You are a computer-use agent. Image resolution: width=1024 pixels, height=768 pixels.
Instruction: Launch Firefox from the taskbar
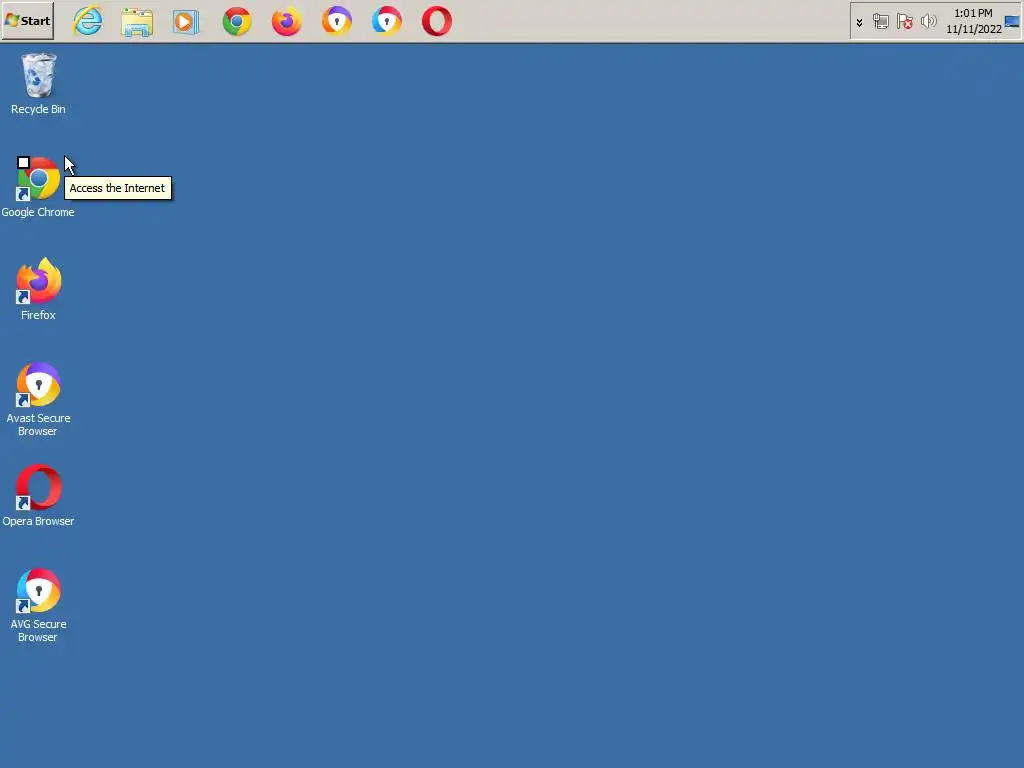tap(287, 22)
